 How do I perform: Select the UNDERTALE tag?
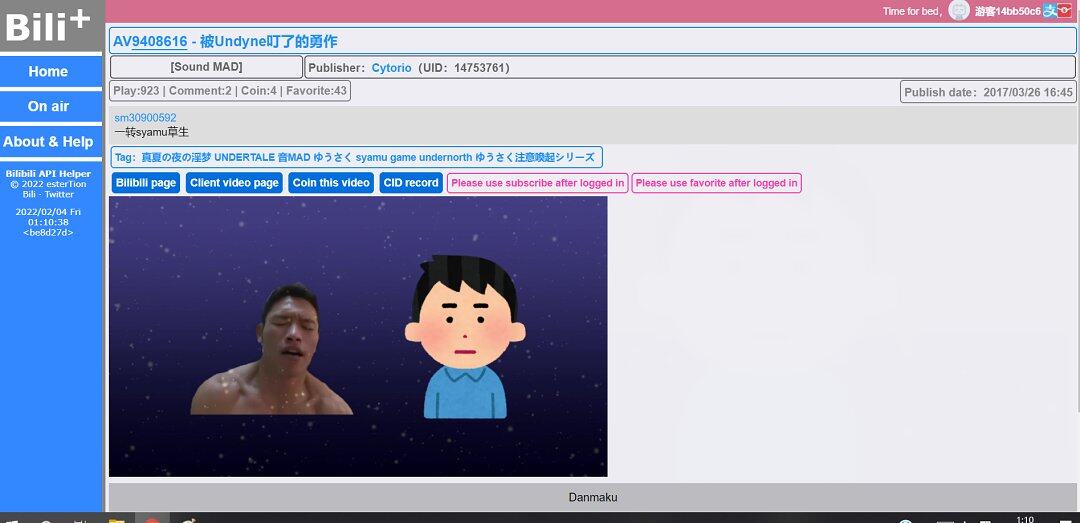[245, 157]
